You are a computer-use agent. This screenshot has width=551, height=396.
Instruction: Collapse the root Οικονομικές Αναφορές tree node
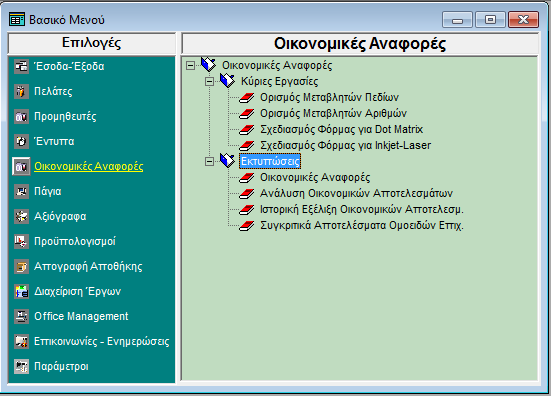190,65
